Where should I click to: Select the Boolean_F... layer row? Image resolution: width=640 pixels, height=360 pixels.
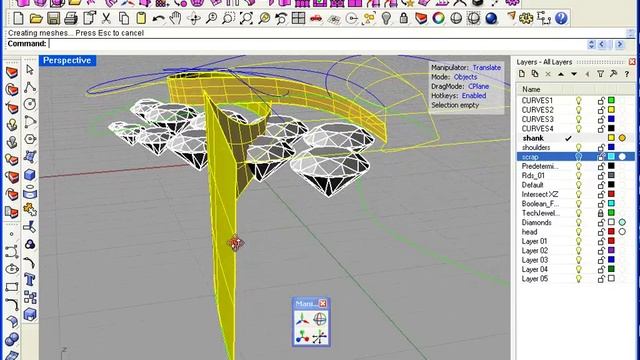[576, 204]
